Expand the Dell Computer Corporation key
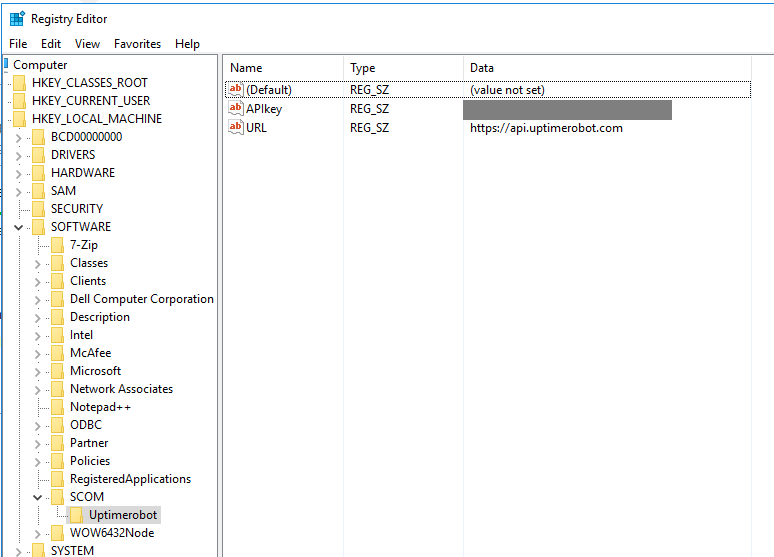 (x=38, y=300)
